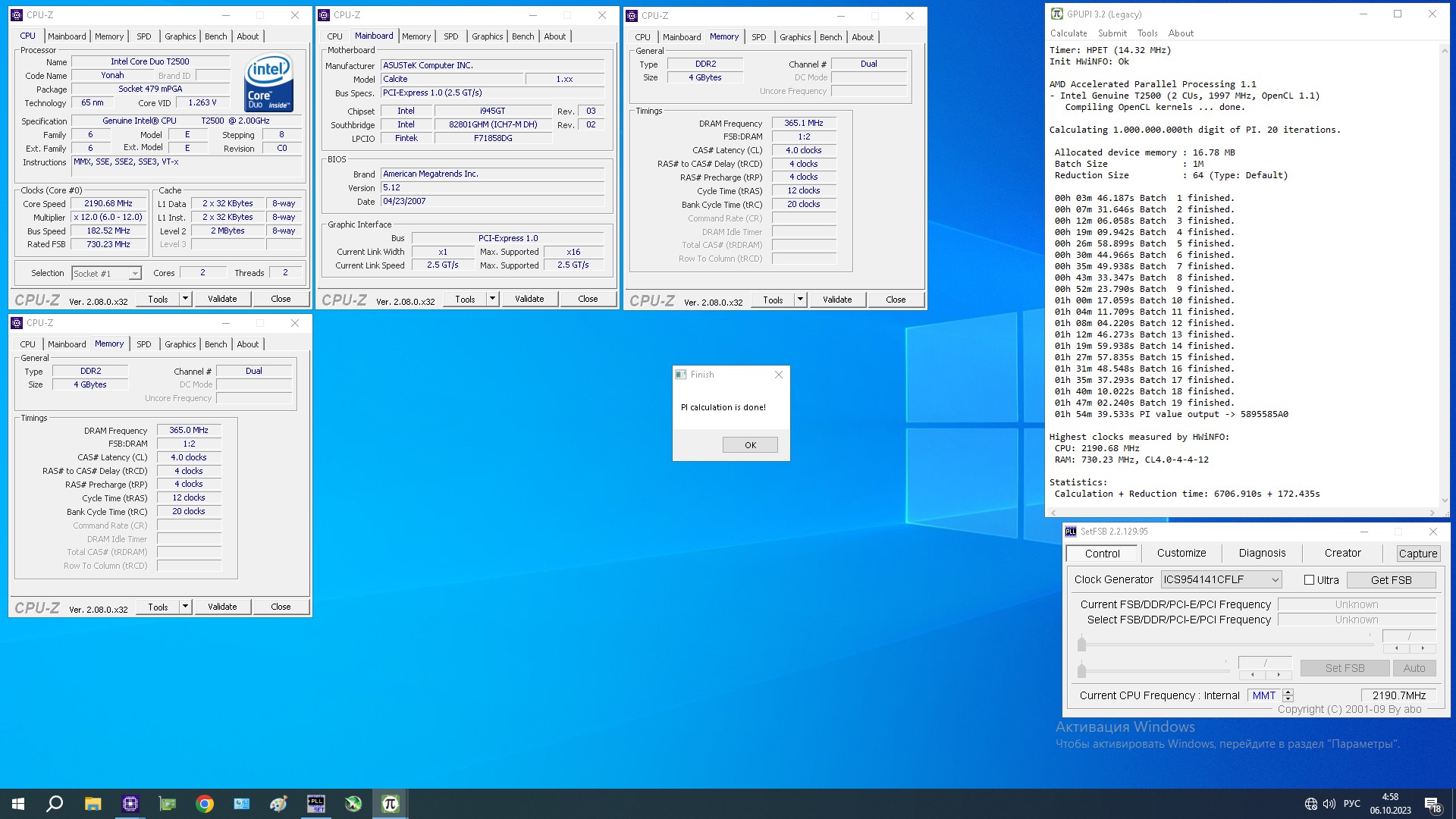The image size is (1456, 819).
Task: Open the paint palette taskbar icon
Action: [x=278, y=804]
